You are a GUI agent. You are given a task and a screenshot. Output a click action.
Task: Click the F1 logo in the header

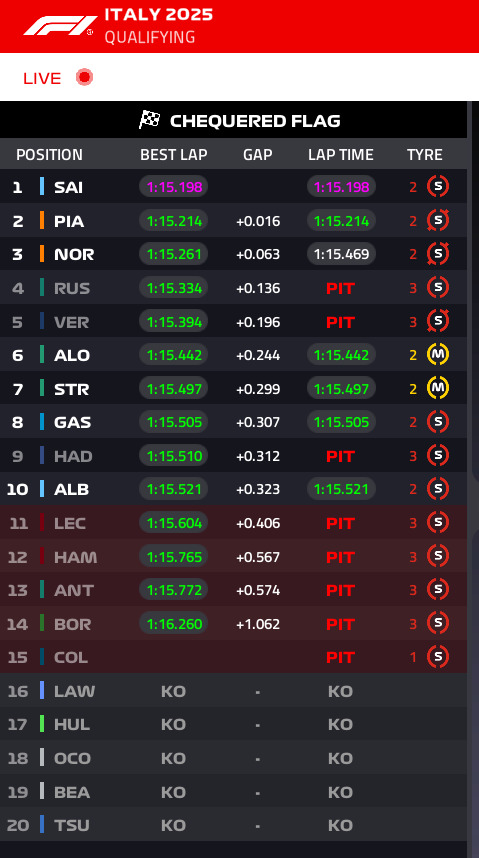pos(60,26)
